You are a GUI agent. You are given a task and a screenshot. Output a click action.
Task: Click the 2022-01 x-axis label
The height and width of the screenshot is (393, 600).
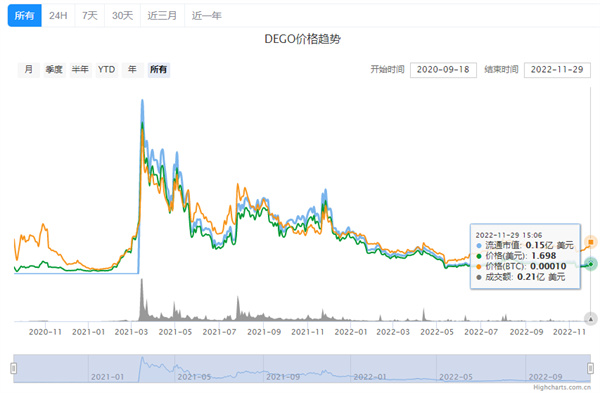[351, 332]
